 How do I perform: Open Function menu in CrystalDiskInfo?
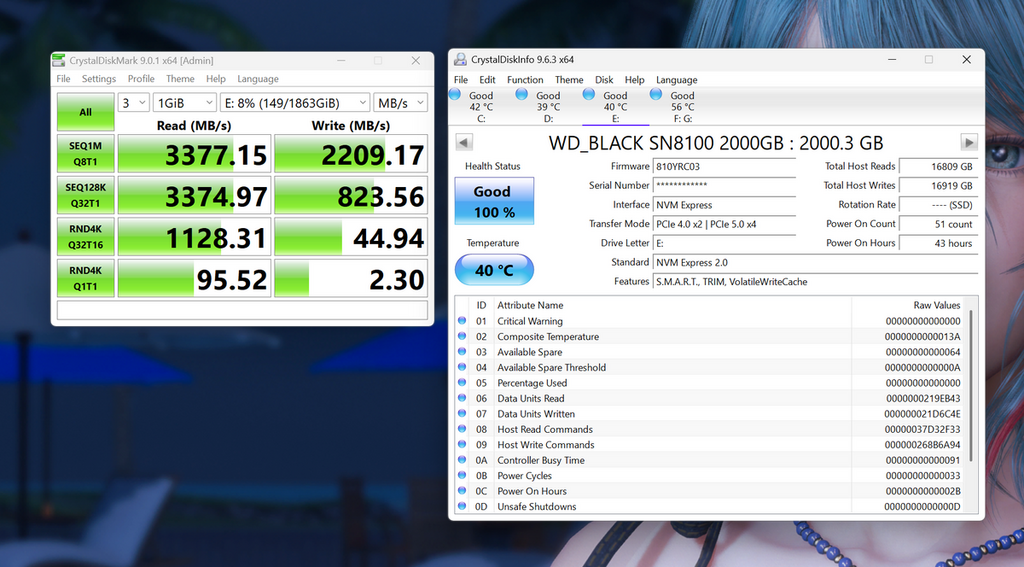525,80
